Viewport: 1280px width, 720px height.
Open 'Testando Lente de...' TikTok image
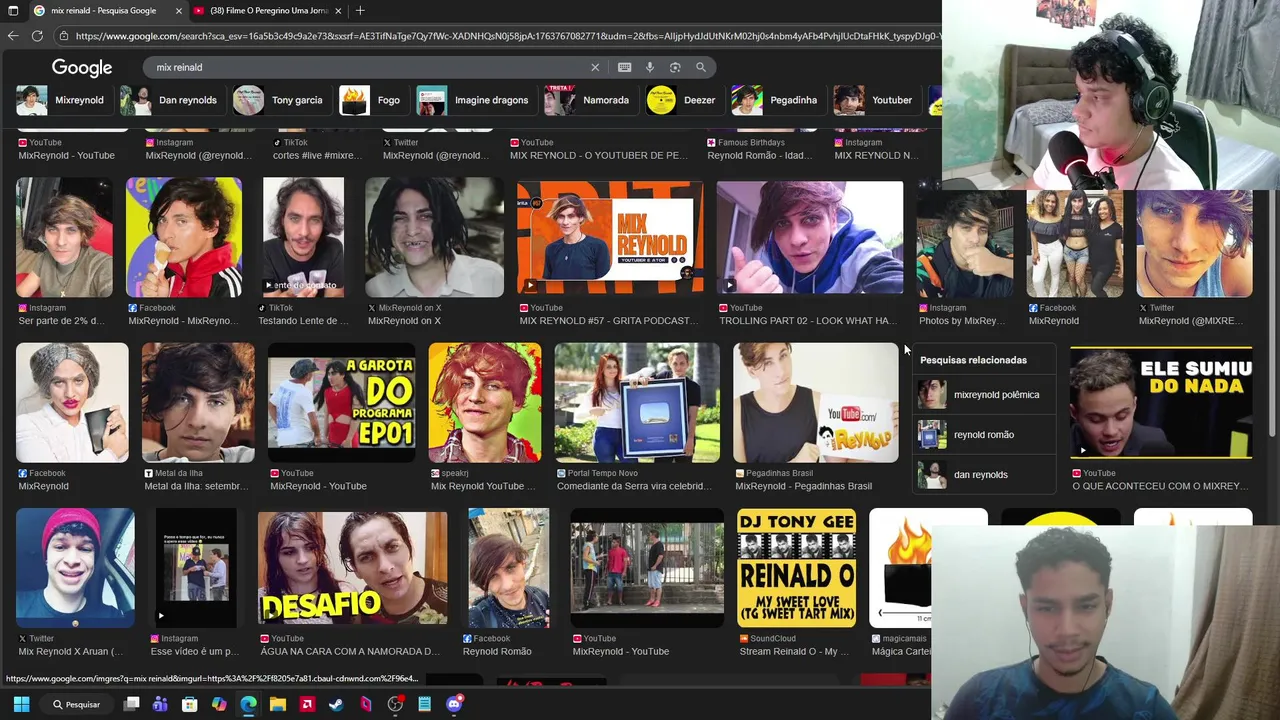click(x=303, y=238)
